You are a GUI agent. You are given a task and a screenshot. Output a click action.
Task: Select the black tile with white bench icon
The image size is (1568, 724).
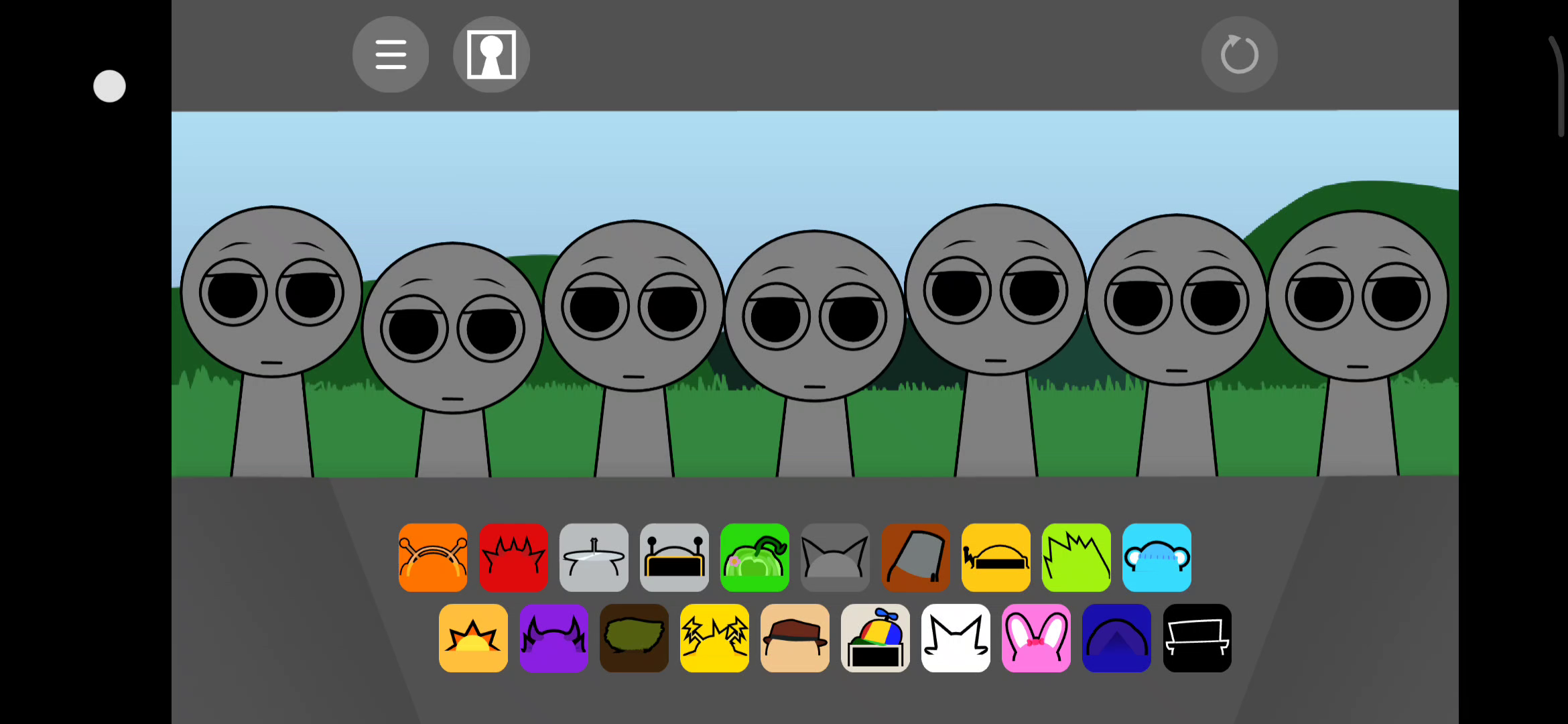1197,638
